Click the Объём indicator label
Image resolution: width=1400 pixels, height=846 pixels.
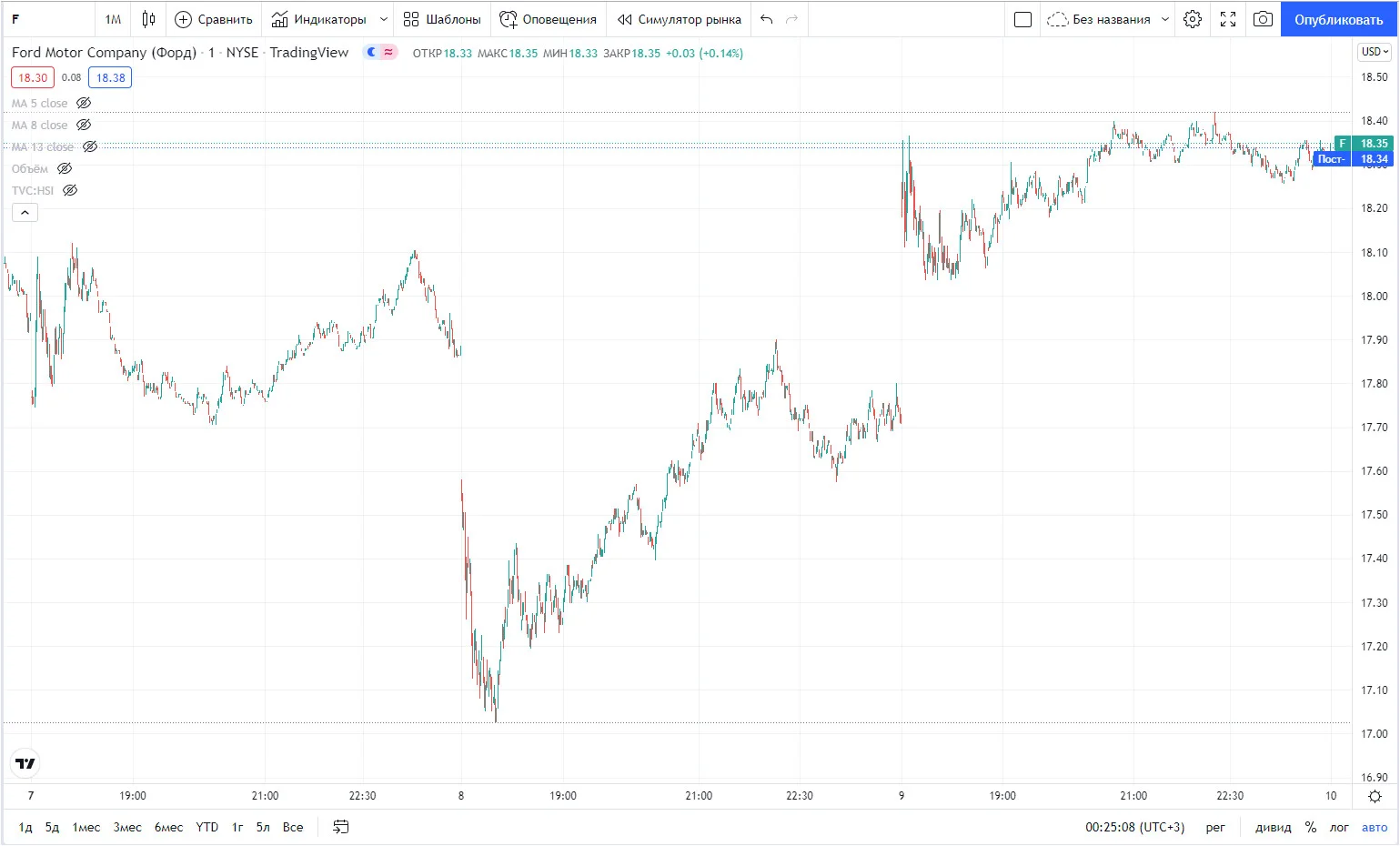(x=30, y=168)
